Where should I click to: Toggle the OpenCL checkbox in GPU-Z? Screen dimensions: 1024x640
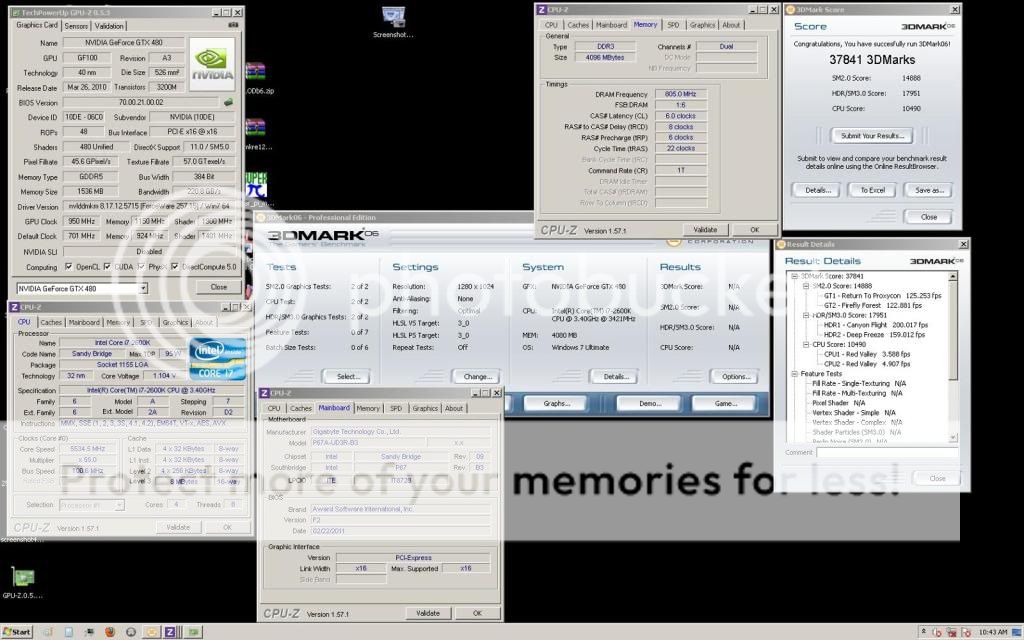(x=69, y=266)
